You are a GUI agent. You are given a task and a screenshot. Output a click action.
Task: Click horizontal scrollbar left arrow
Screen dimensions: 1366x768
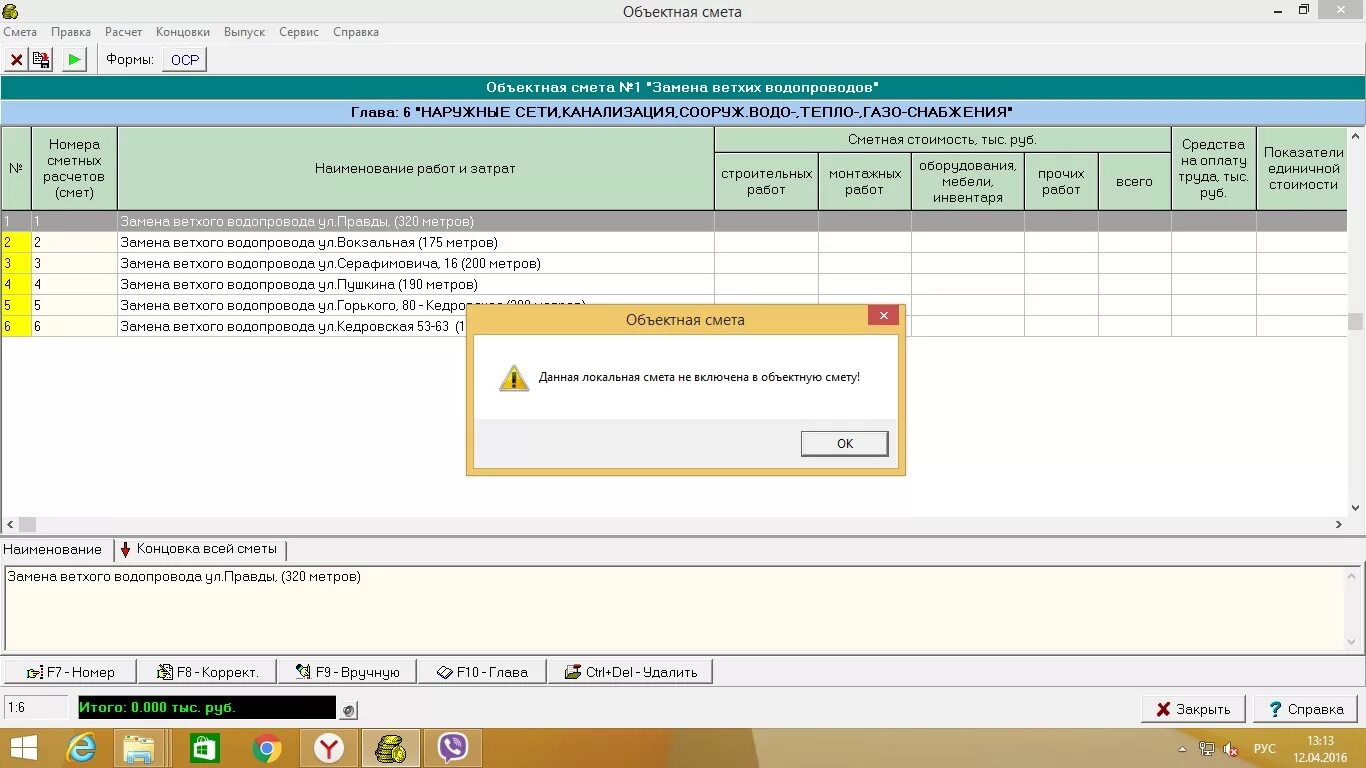tap(10, 524)
